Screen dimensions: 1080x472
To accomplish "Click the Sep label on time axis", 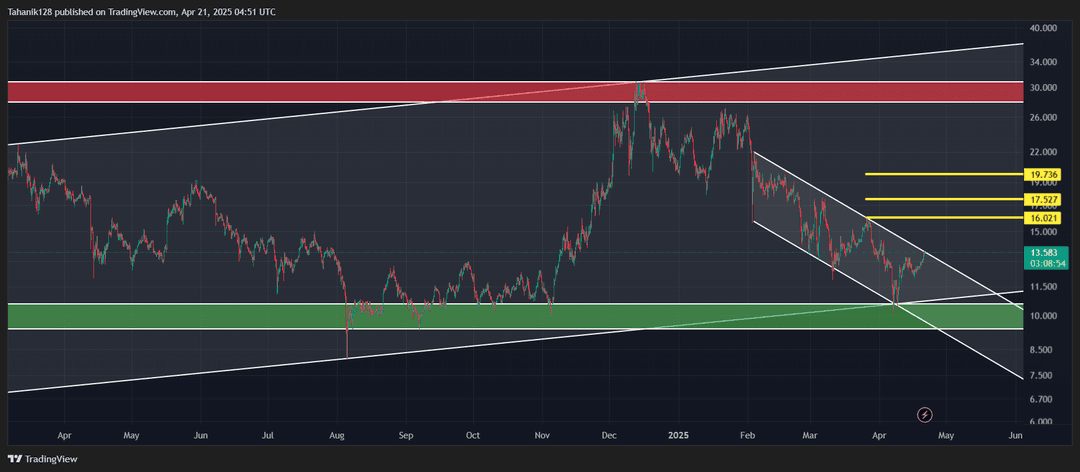I will [x=406, y=435].
